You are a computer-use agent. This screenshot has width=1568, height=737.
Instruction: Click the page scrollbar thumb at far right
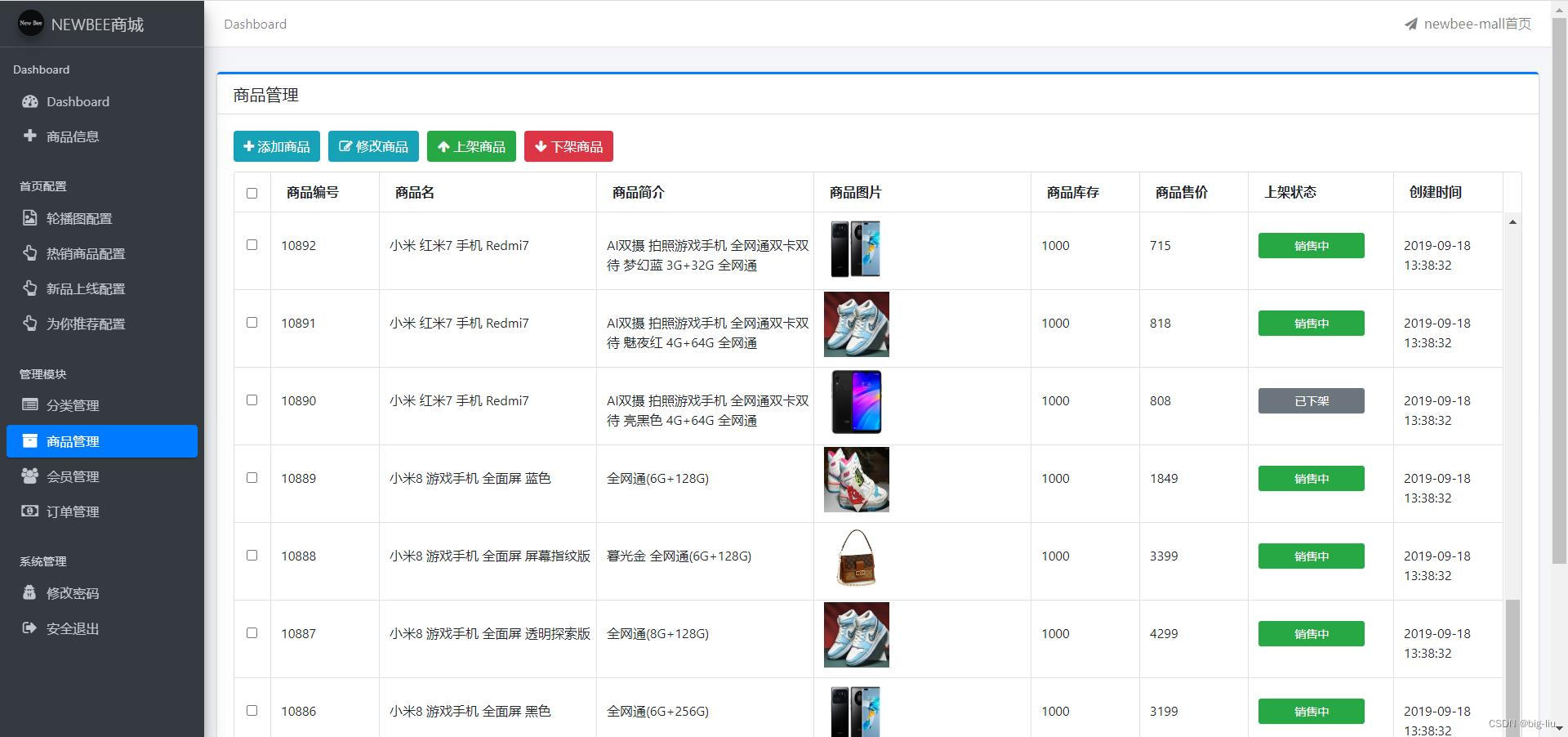pos(1560,290)
